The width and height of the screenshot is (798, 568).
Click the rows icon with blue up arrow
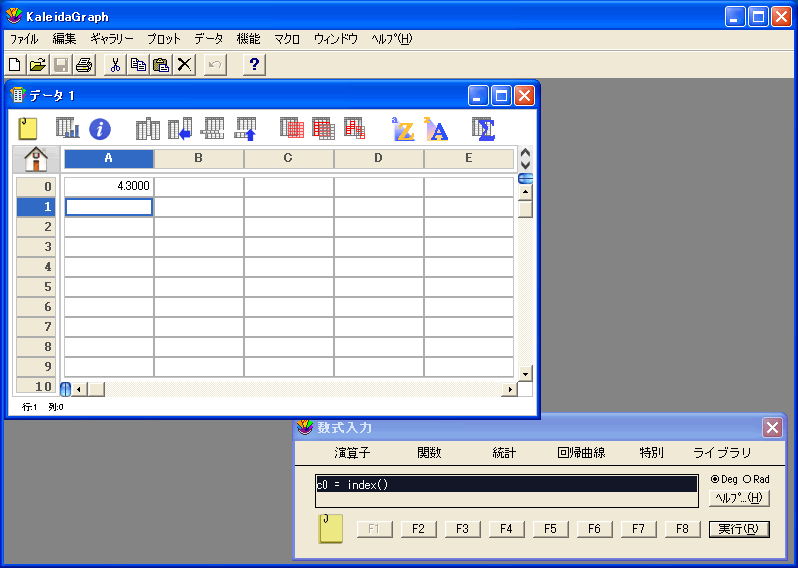pos(245,129)
